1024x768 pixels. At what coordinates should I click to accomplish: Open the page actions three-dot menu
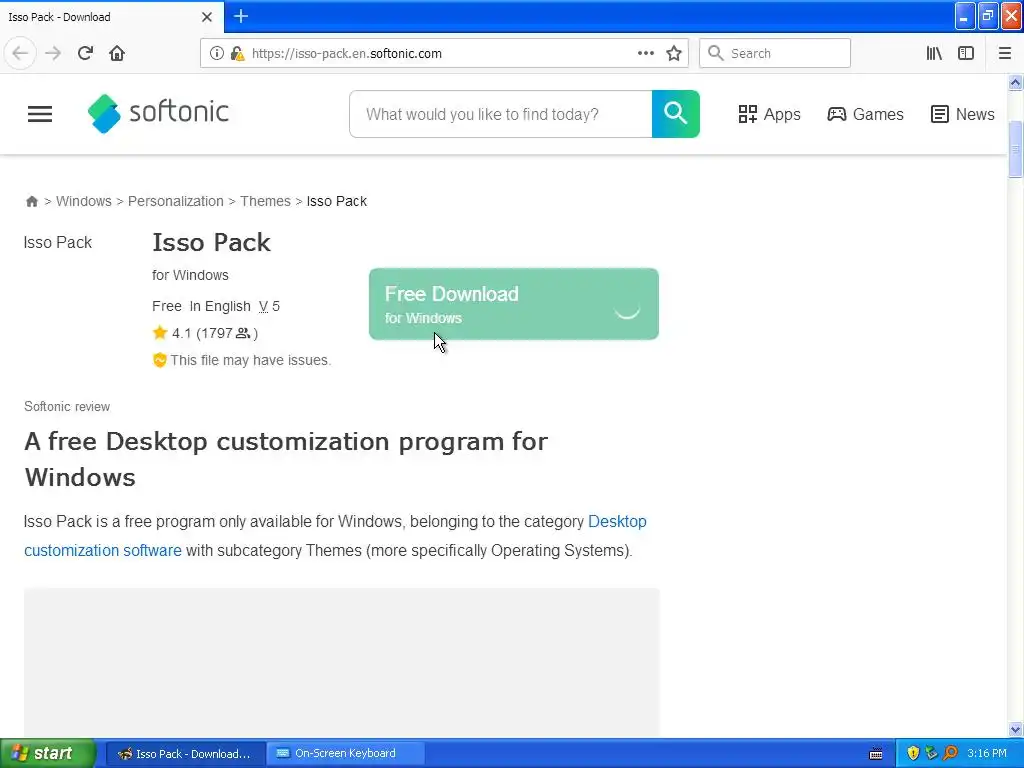coord(645,54)
